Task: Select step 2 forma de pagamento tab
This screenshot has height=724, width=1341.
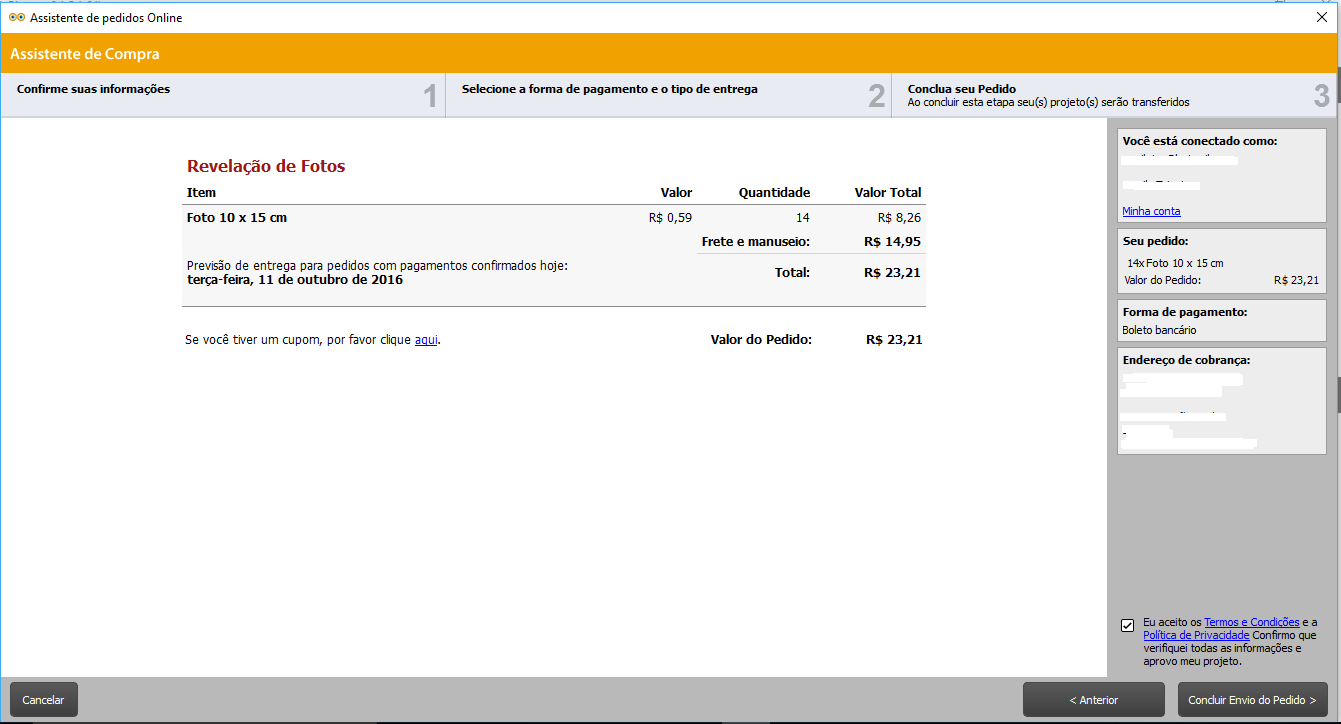Action: (x=667, y=95)
